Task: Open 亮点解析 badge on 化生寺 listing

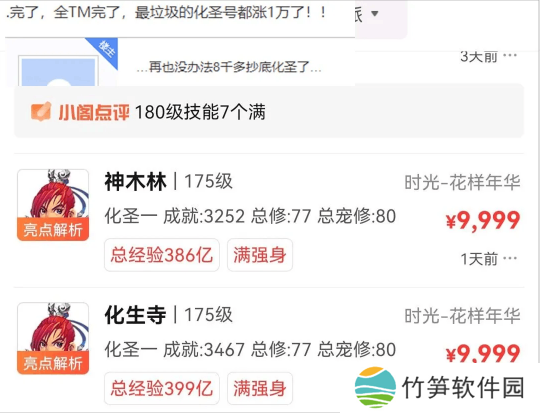Action: point(53,363)
